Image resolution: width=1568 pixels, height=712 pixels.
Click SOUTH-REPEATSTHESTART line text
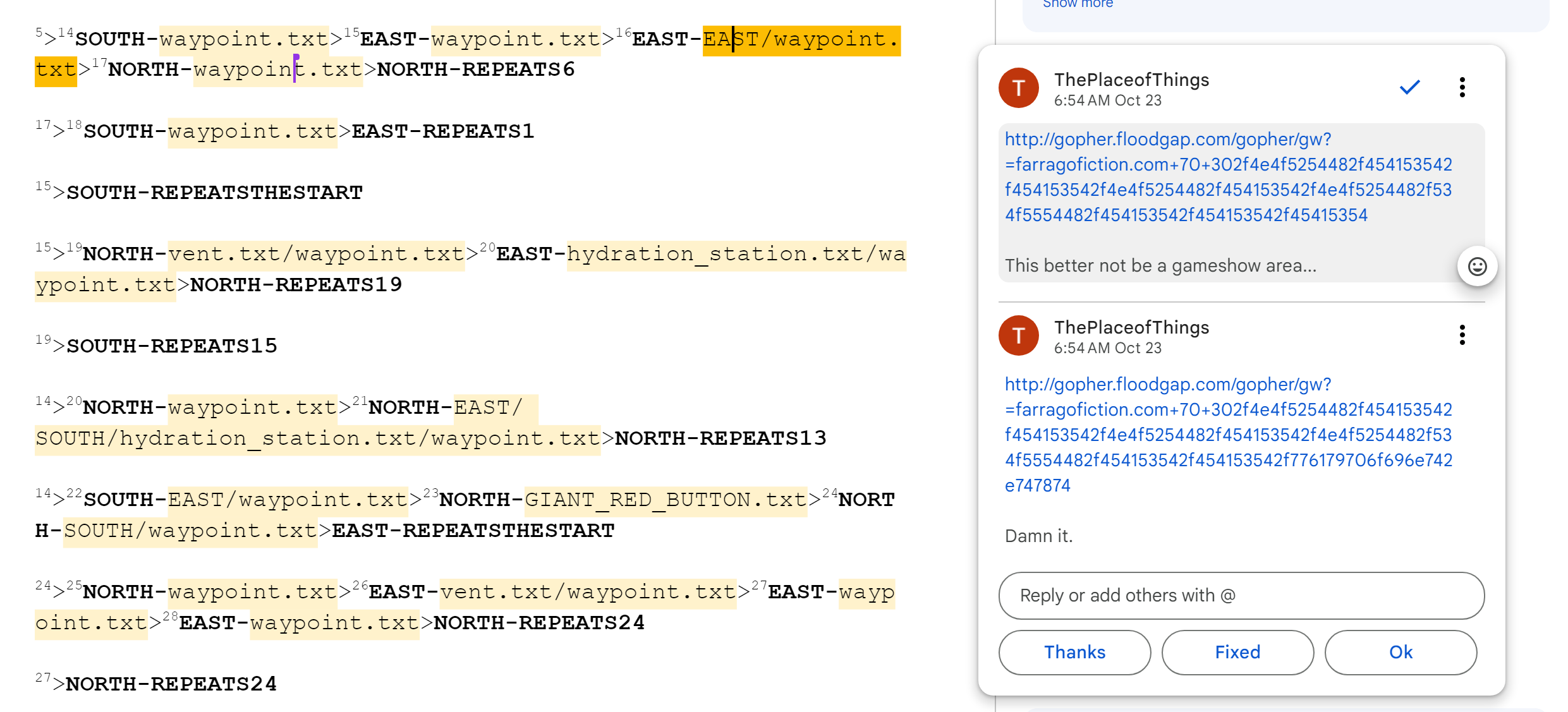point(215,193)
